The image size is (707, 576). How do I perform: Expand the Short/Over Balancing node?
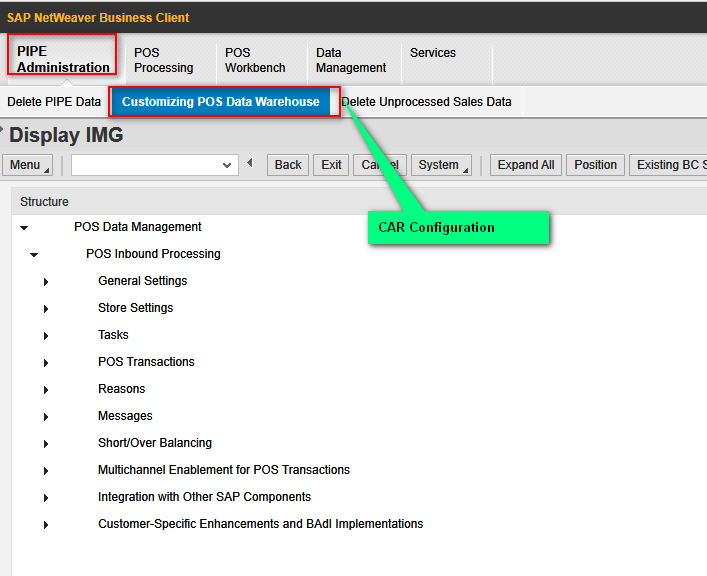coord(46,444)
